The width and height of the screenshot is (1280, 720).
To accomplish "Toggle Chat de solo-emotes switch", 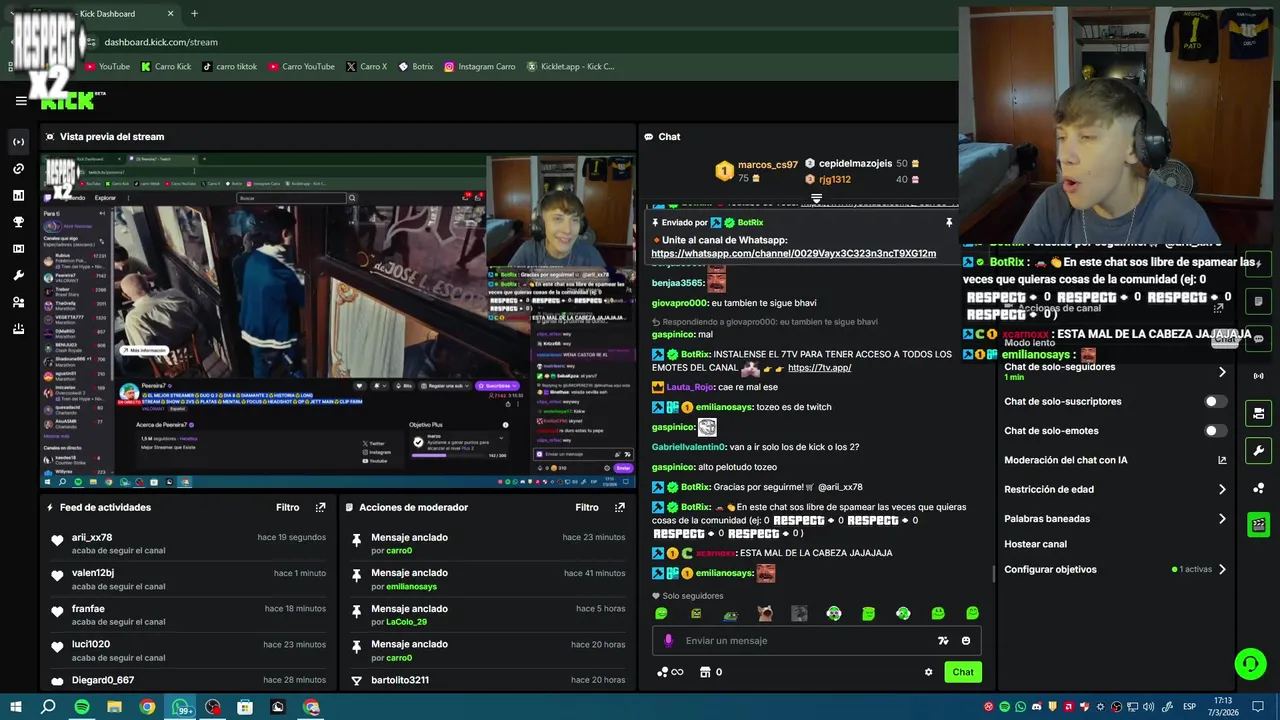I will [x=1215, y=431].
